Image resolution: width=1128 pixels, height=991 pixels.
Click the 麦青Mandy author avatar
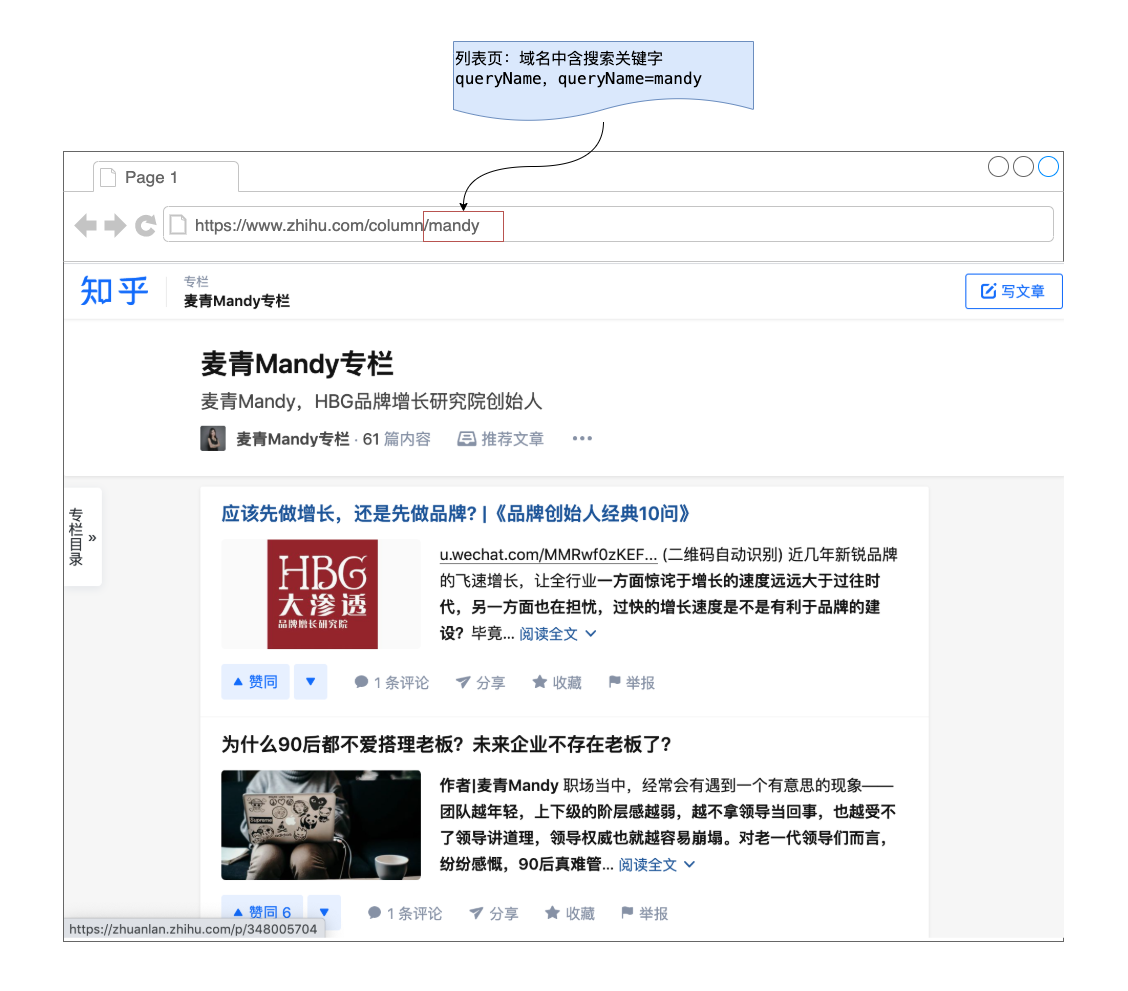(x=213, y=439)
